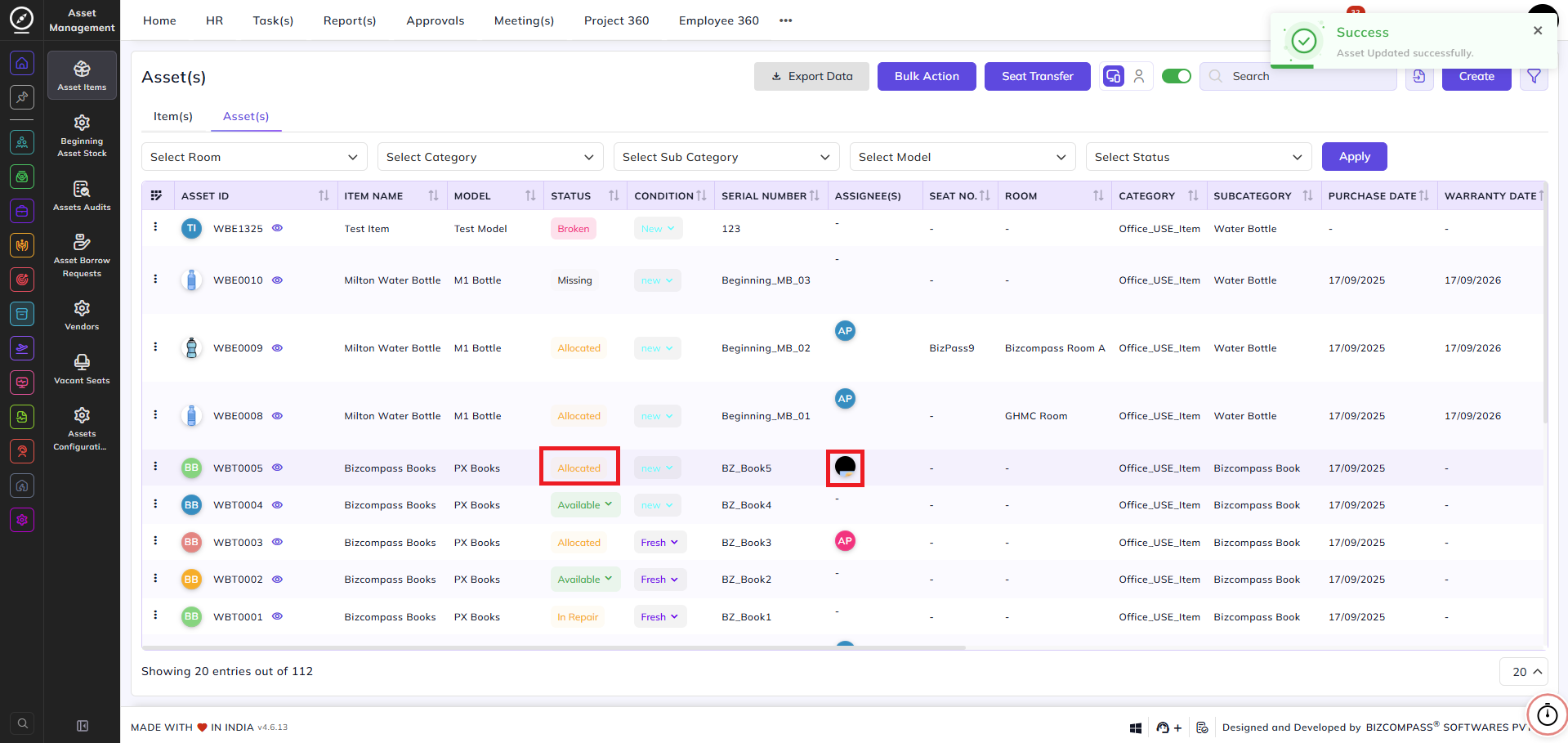Open Asset Borrow Requests section
1568x743 pixels.
[82, 254]
